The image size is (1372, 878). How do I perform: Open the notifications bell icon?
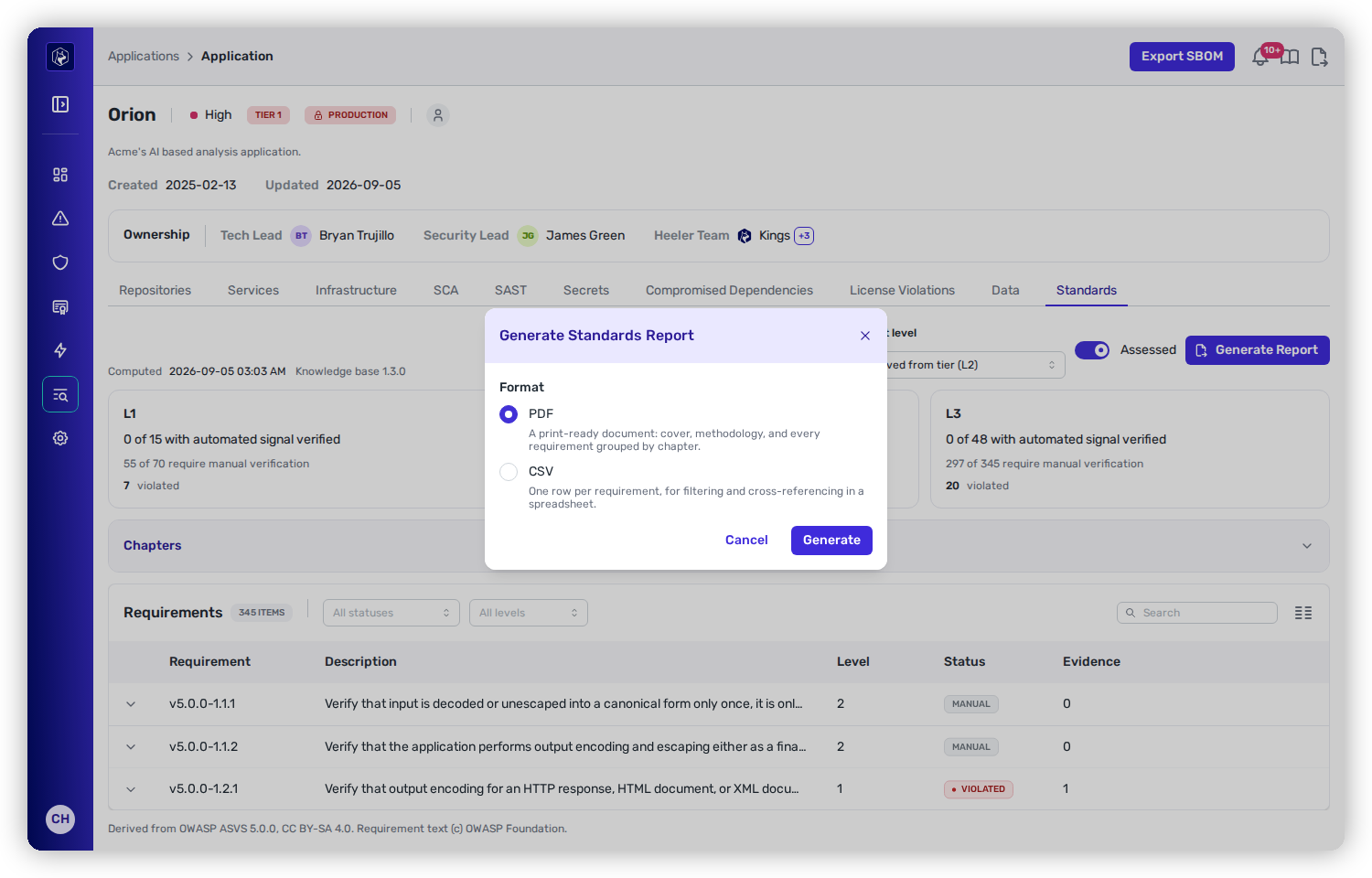(x=1260, y=58)
